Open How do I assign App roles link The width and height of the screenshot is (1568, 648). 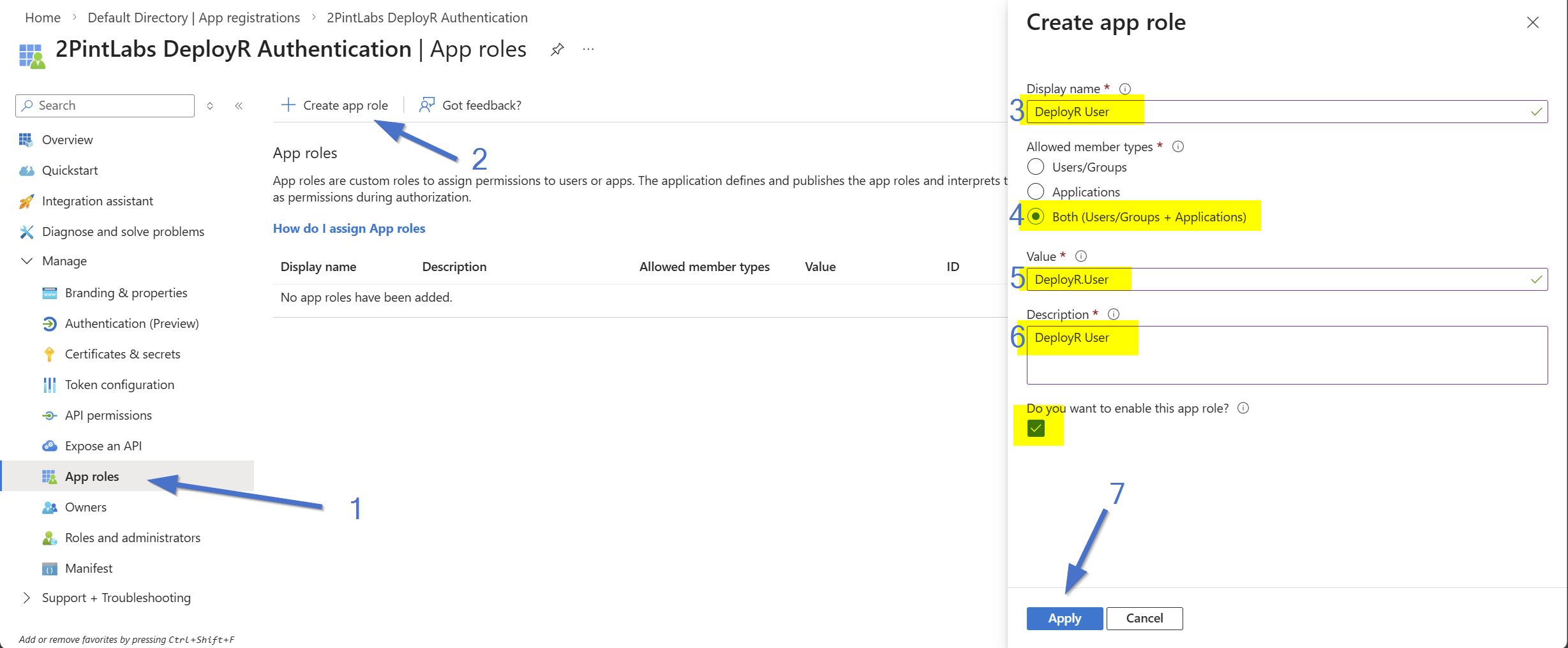(349, 228)
